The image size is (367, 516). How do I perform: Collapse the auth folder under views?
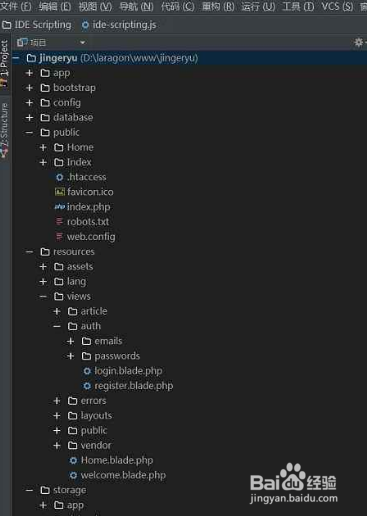(57, 326)
